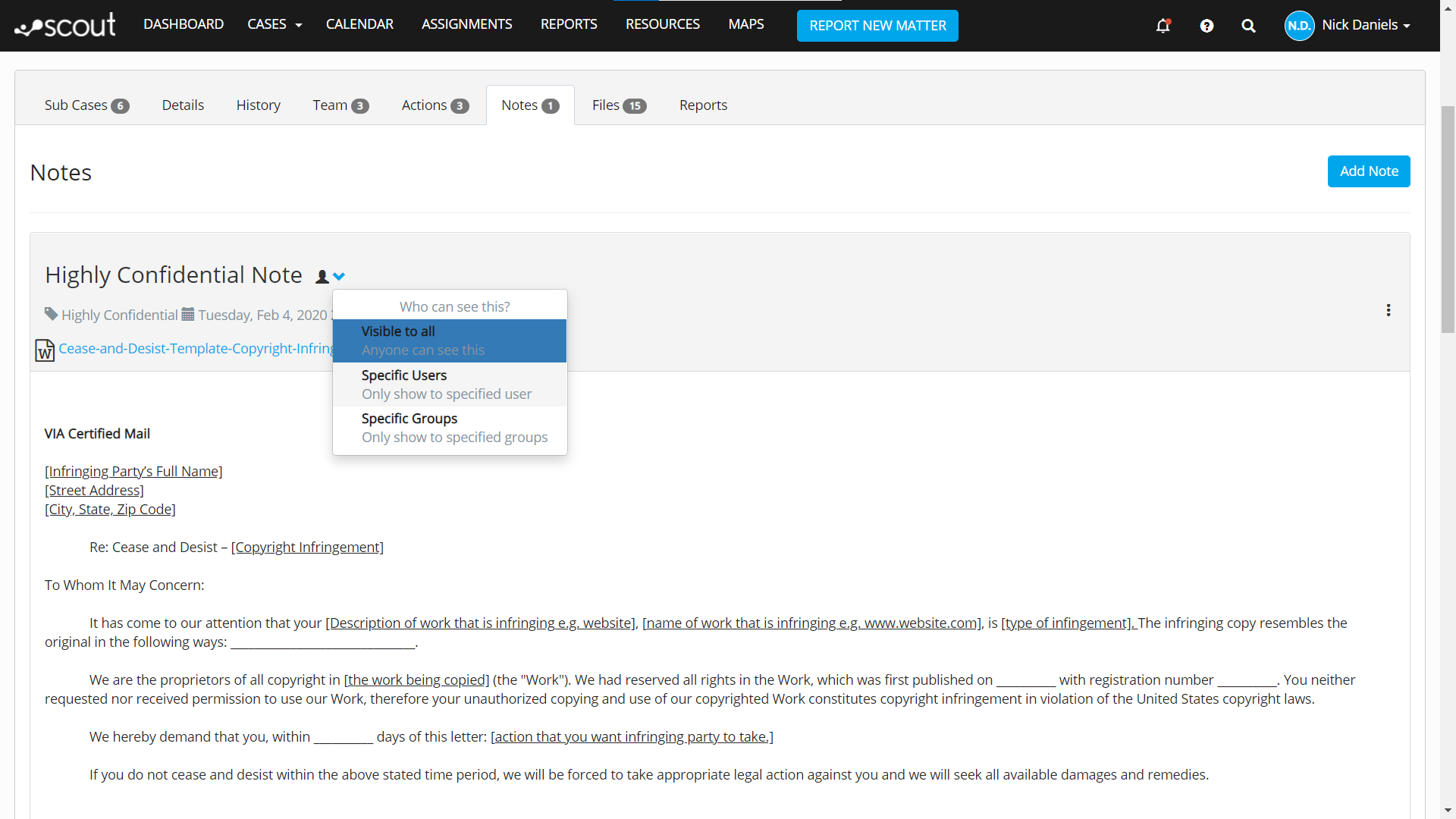This screenshot has height=819, width=1456.
Task: Switch to the Sub Cases tab
Action: pyautogui.click(x=86, y=105)
